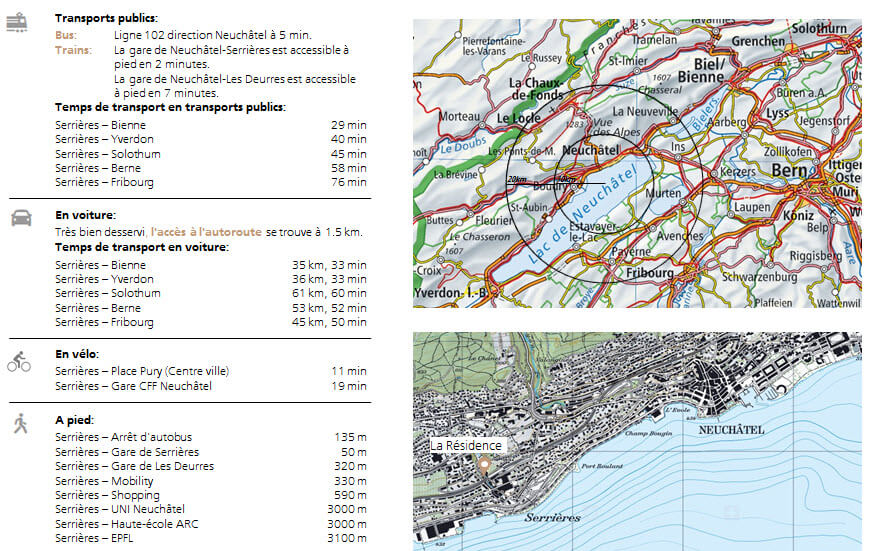Click Le Locle label on the regional map

point(518,118)
